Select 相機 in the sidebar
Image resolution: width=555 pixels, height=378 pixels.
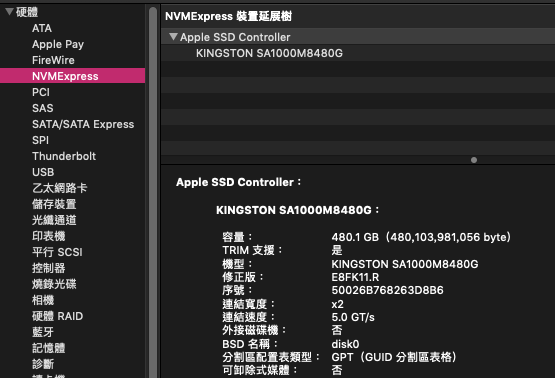point(43,300)
